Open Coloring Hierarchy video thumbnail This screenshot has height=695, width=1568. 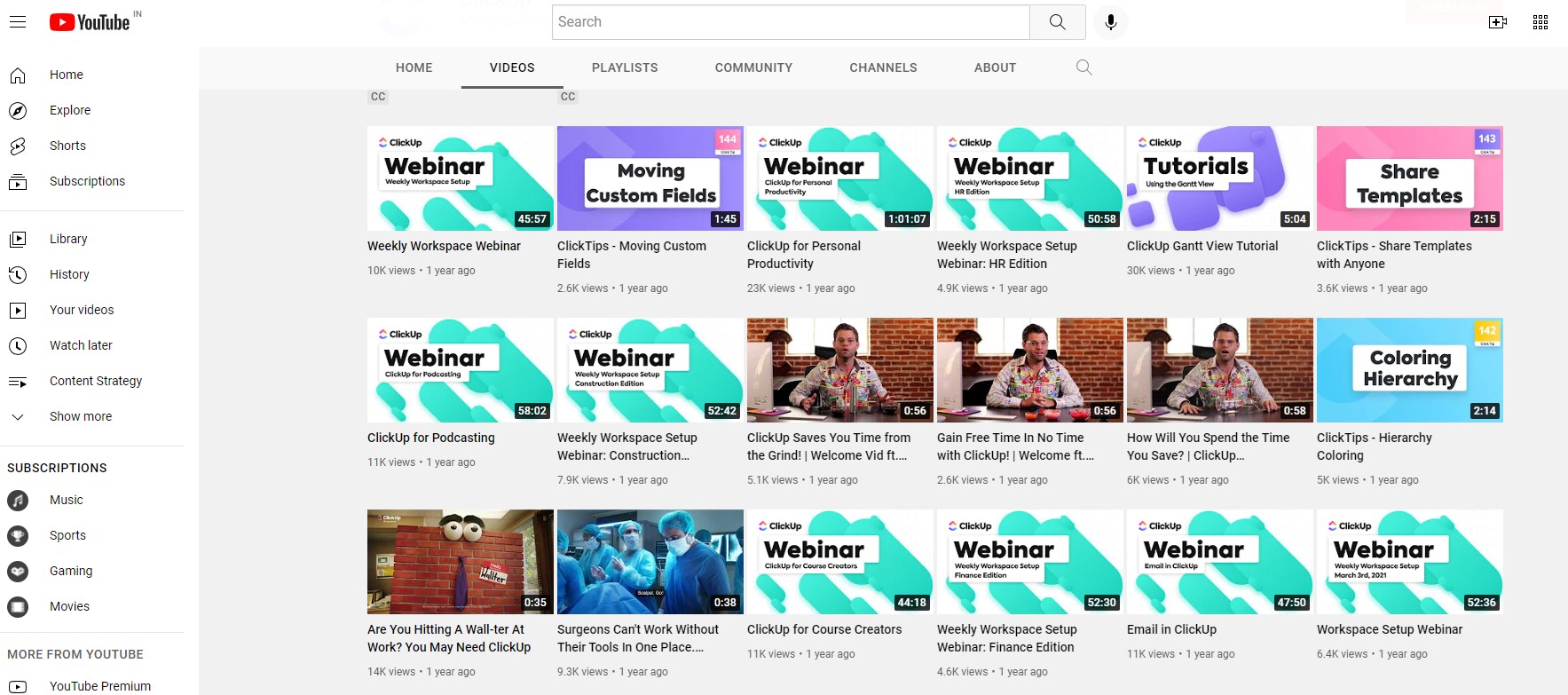[1410, 370]
